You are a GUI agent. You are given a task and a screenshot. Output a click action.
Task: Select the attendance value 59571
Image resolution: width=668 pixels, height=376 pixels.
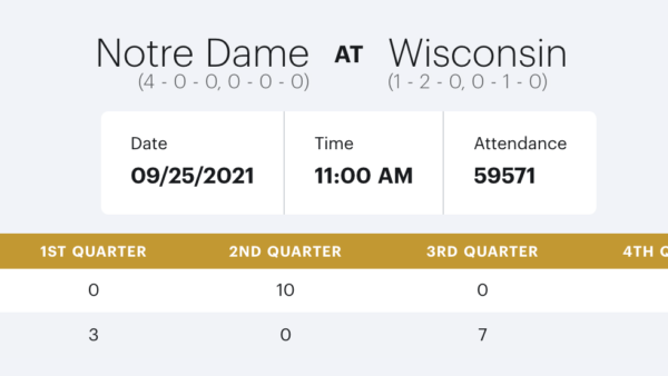504,175
